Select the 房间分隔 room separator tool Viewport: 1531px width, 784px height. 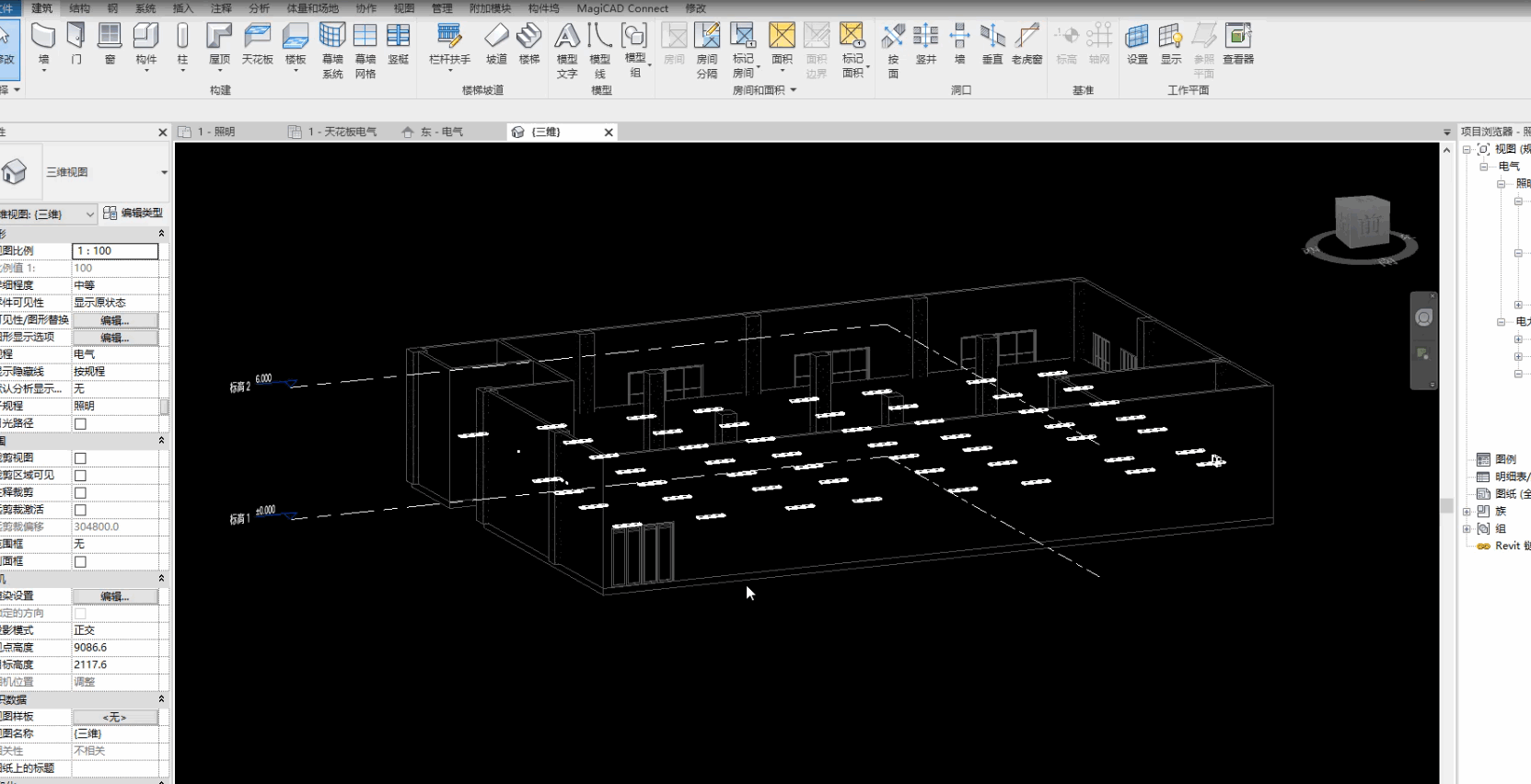[707, 50]
